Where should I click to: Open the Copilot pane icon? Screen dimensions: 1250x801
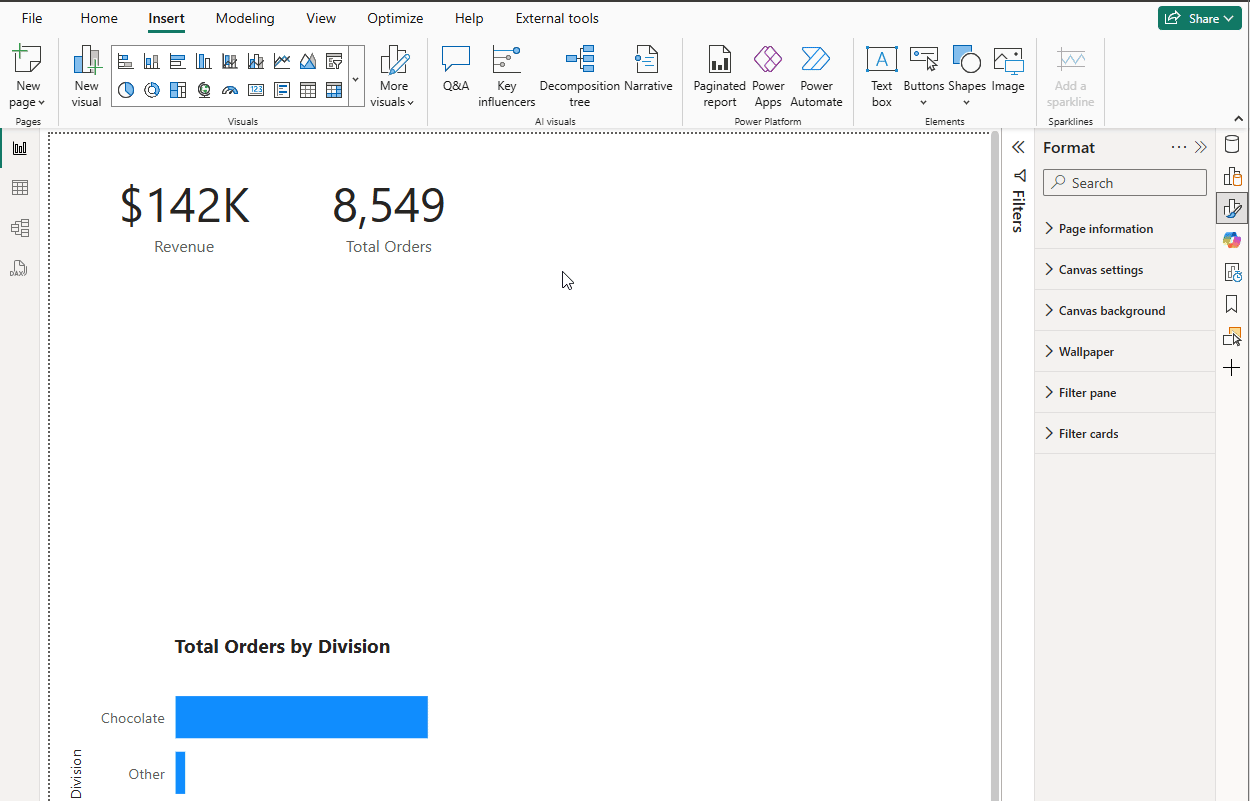click(x=1232, y=240)
